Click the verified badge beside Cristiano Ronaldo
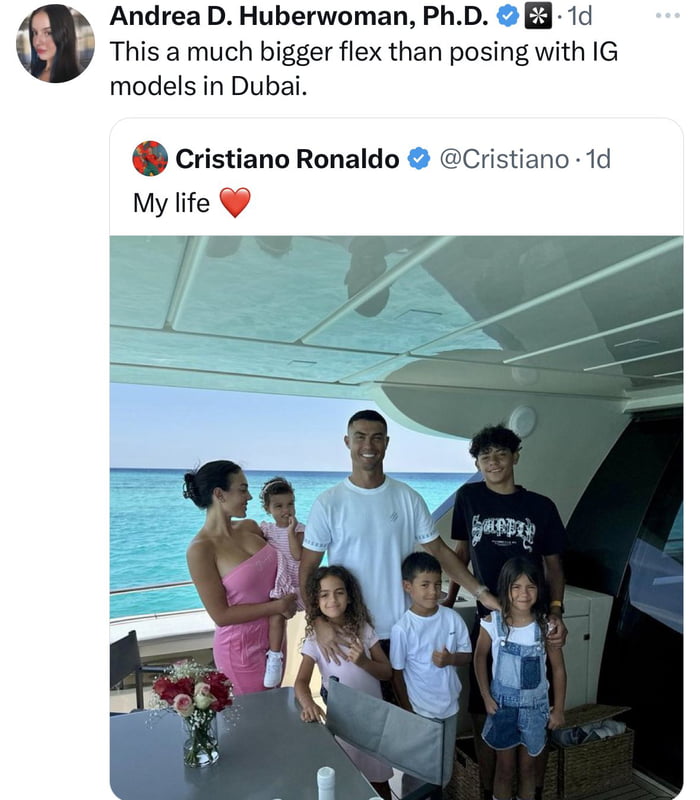Image resolution: width=700 pixels, height=800 pixels. (419, 159)
